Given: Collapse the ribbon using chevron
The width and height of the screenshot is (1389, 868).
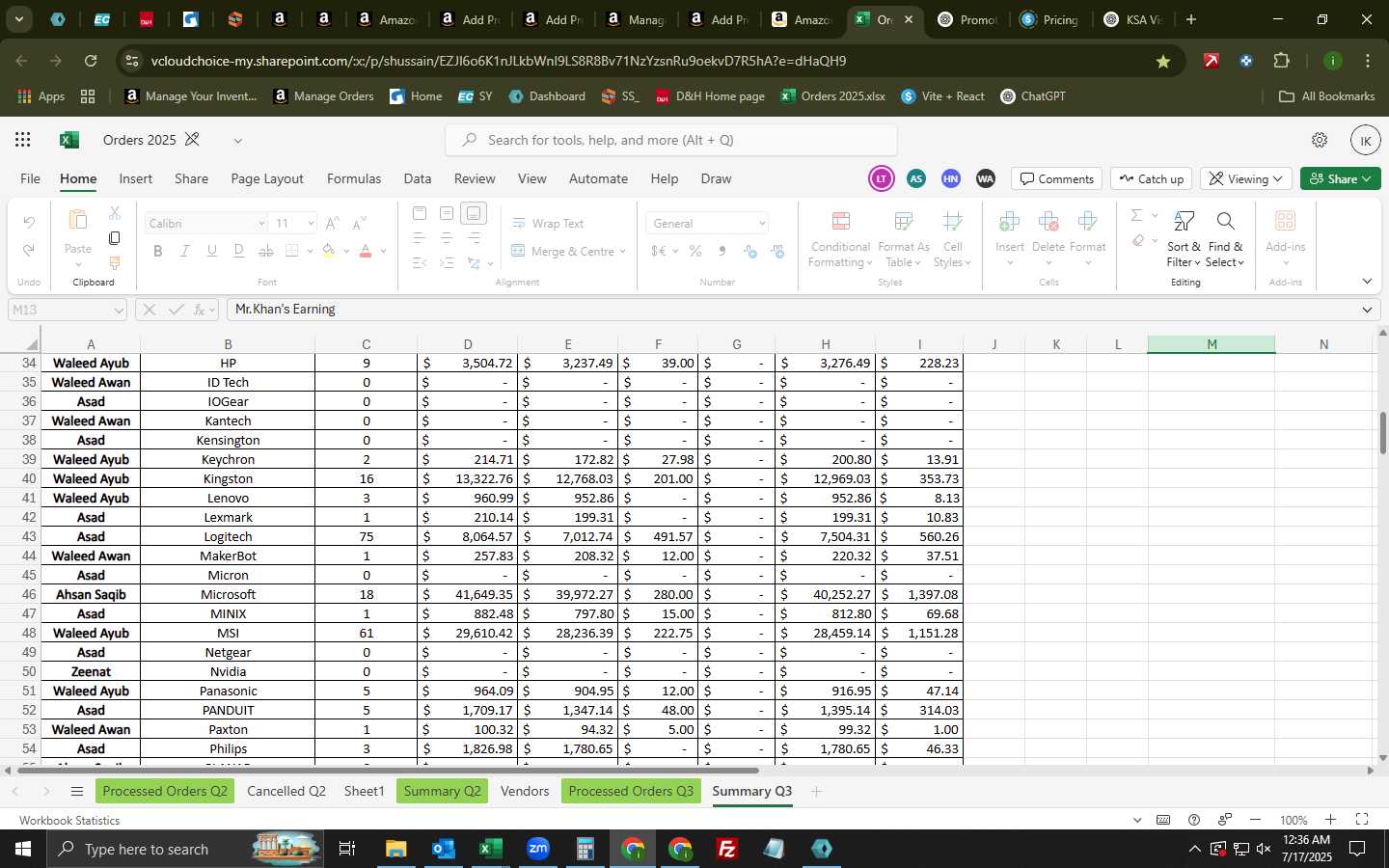Looking at the screenshot, I should pyautogui.click(x=1367, y=282).
